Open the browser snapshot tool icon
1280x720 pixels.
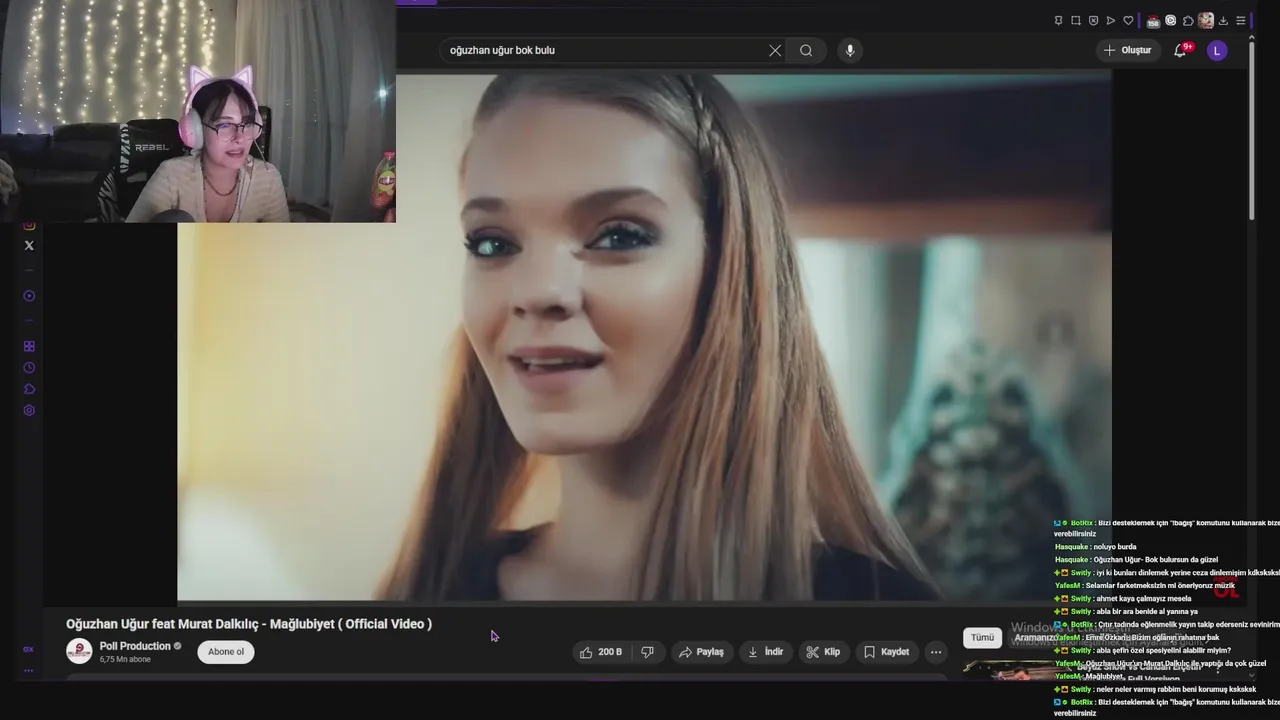pos(1076,20)
